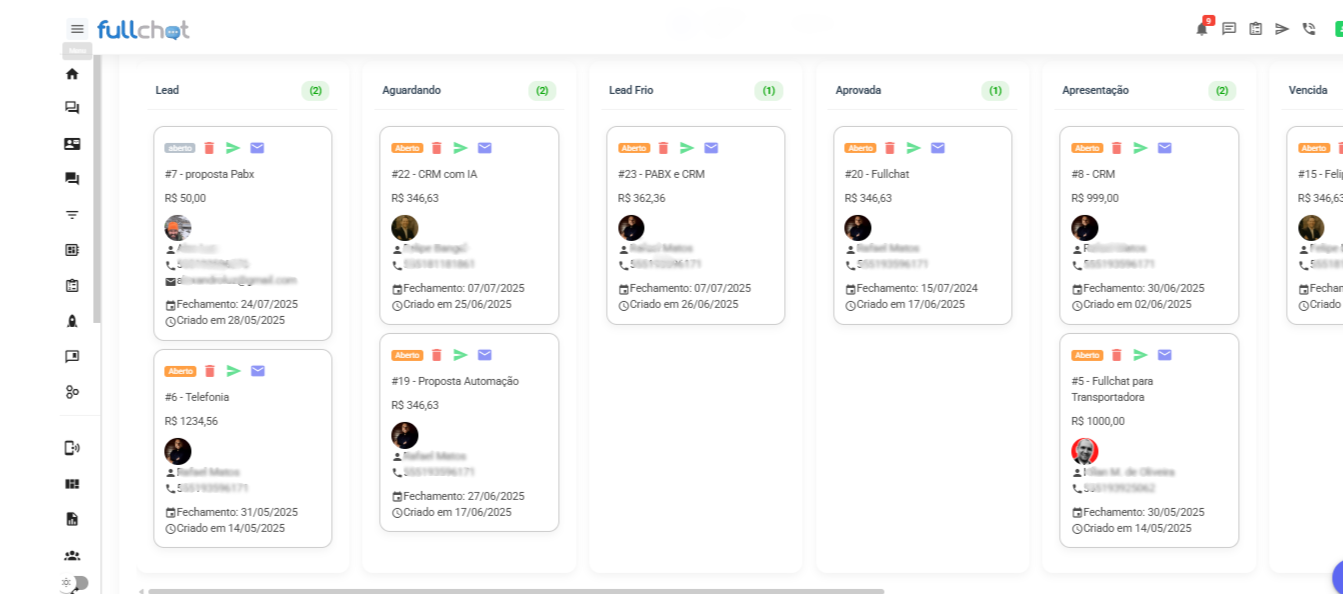The image size is (1343, 594).
Task: Click the count badge on Apresentação column
Action: point(1222,91)
